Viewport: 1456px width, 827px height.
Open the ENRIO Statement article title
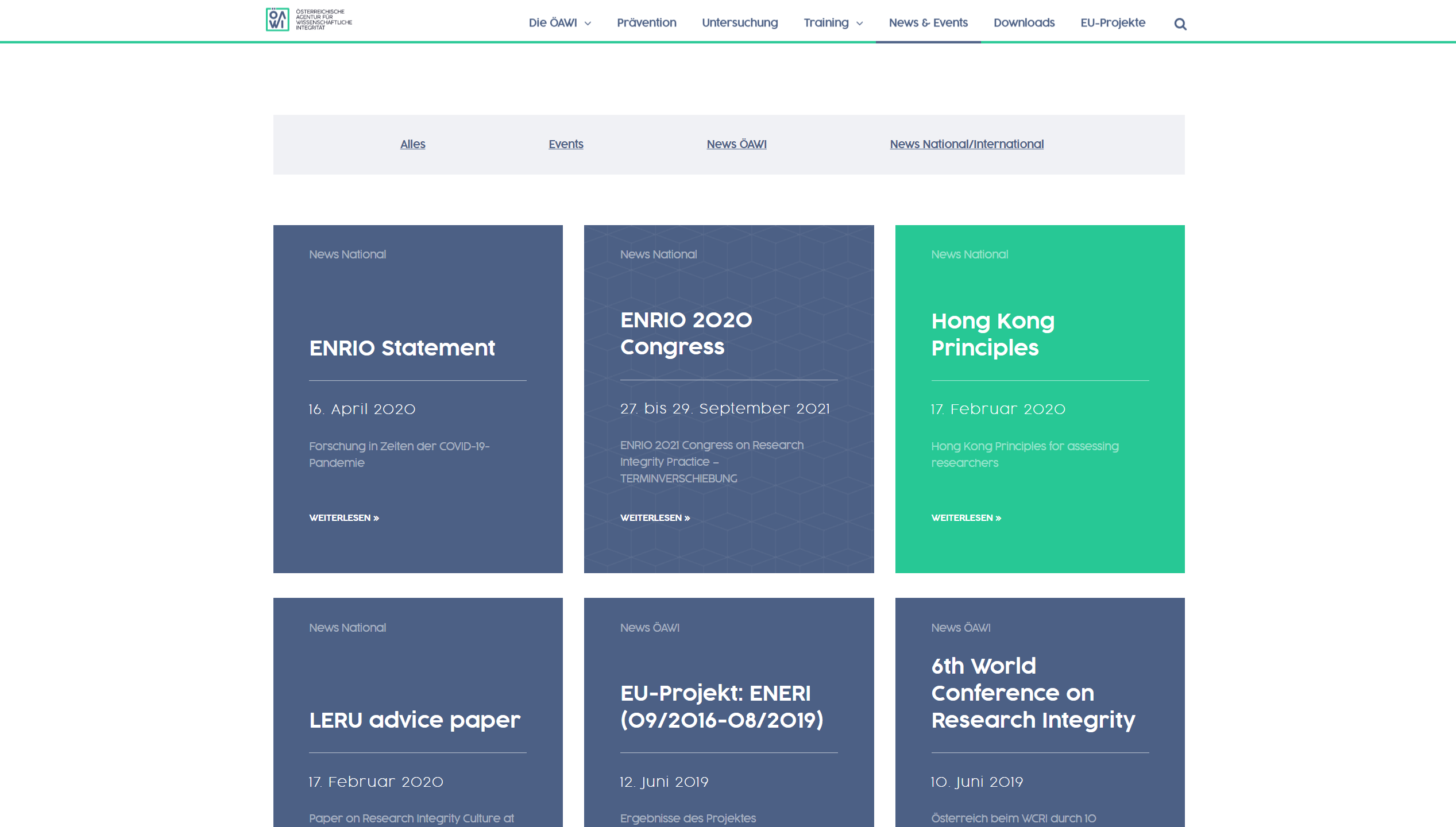[x=402, y=347]
